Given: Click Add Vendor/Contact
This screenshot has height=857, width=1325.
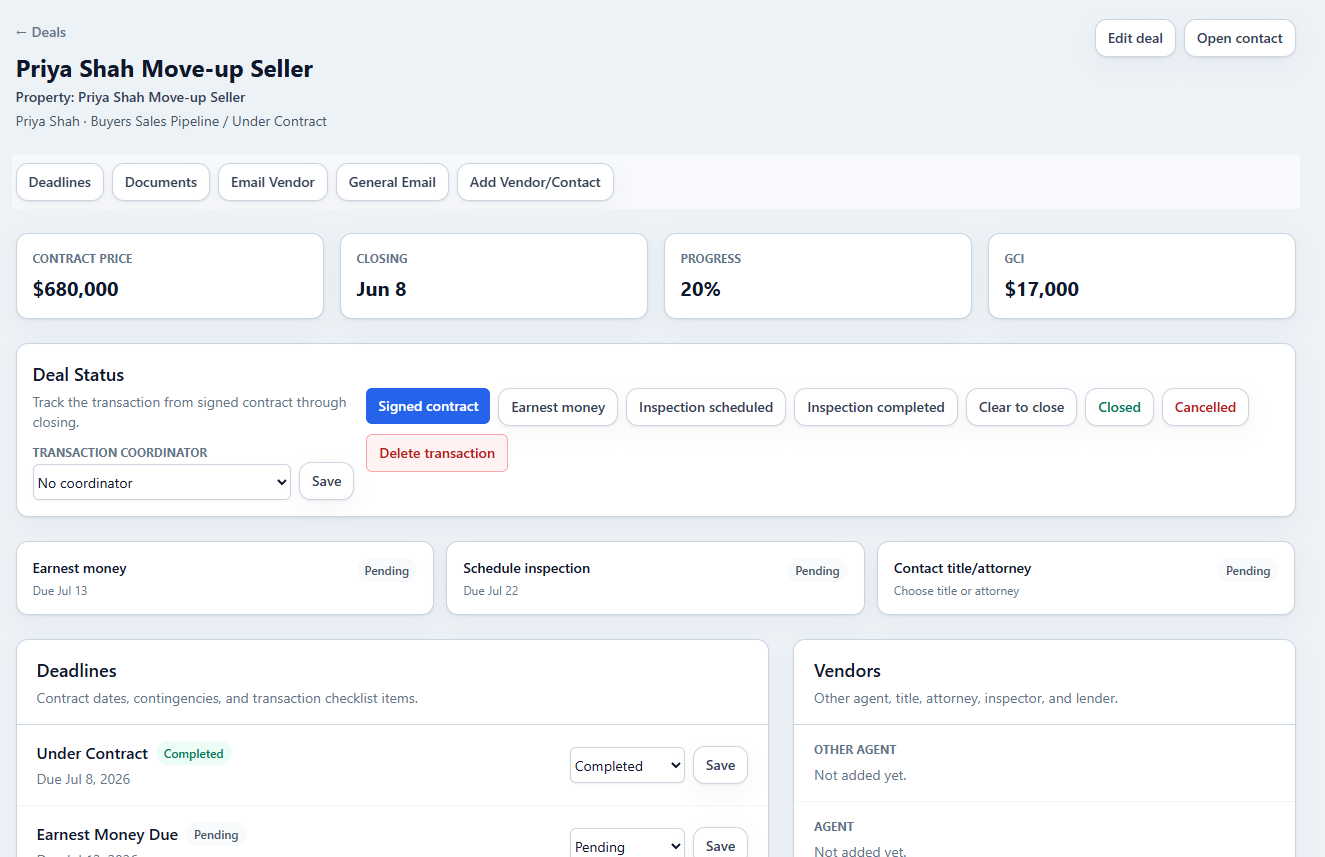Looking at the screenshot, I should [535, 182].
